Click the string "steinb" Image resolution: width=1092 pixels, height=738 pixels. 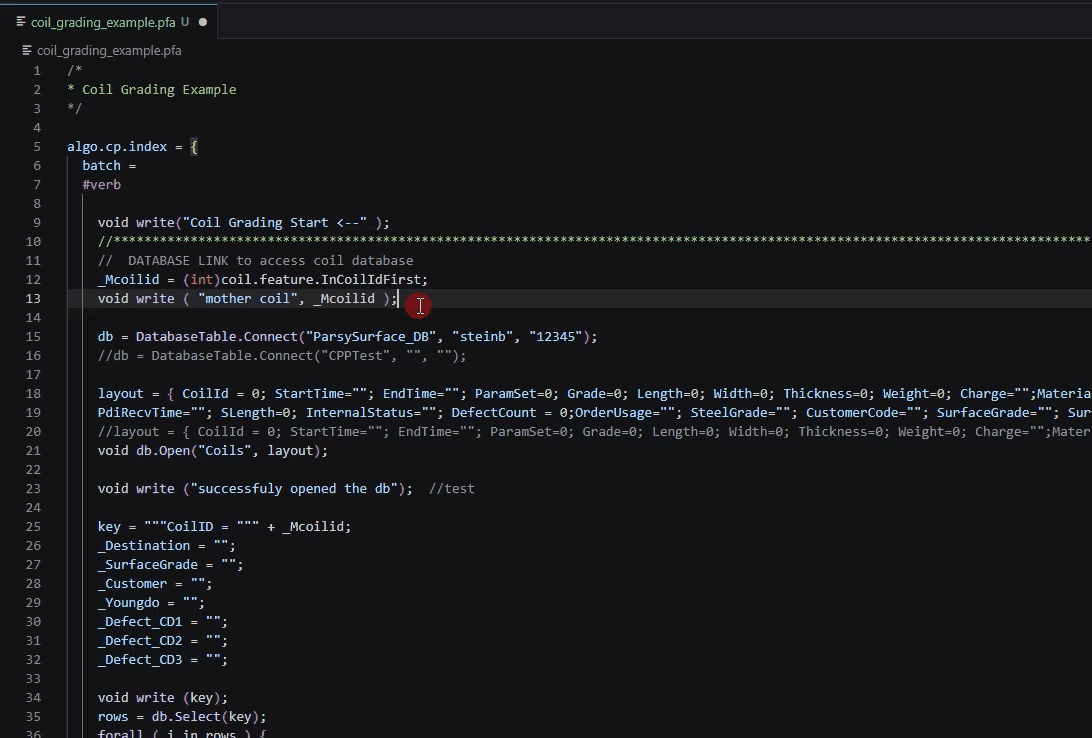tap(483, 337)
